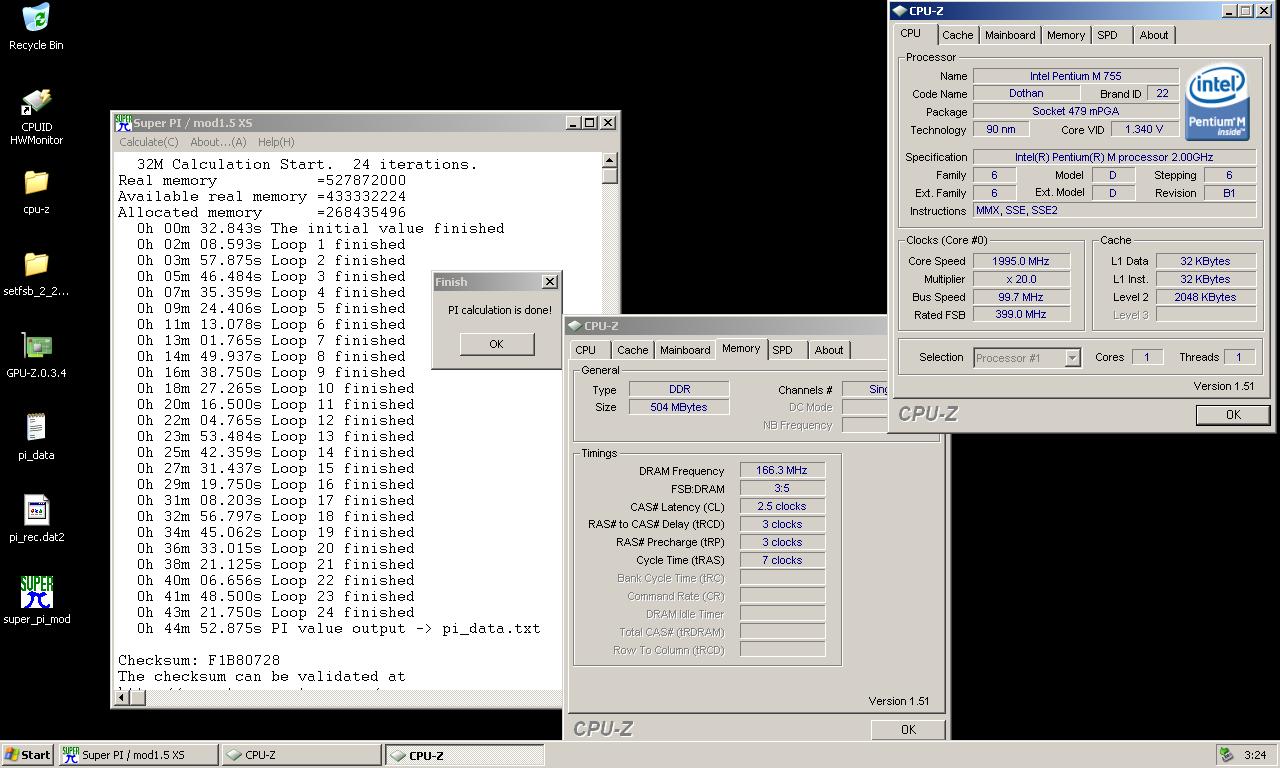Image resolution: width=1280 pixels, height=768 pixels.
Task: Switch to SPD tab in lower CPU-Z window
Action: 782,350
